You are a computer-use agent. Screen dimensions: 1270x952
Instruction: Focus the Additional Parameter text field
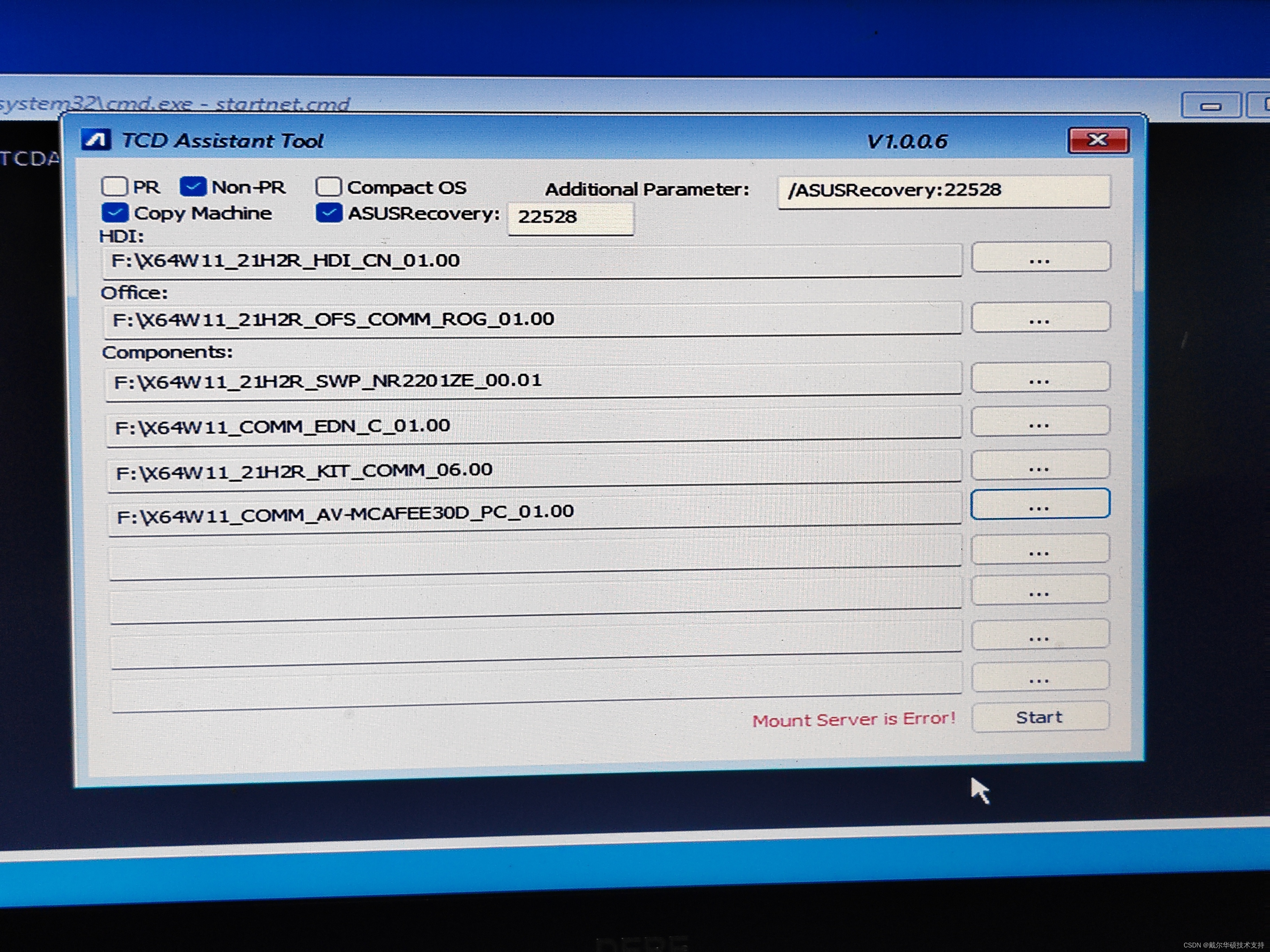coord(943,191)
